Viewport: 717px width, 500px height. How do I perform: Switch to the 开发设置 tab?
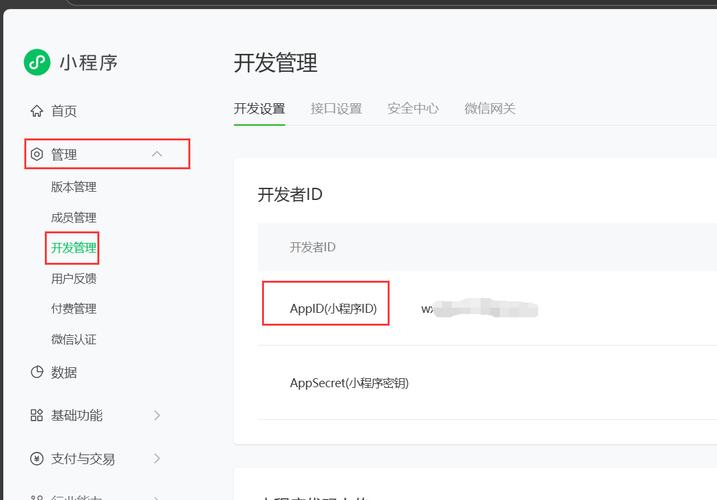coord(259,108)
